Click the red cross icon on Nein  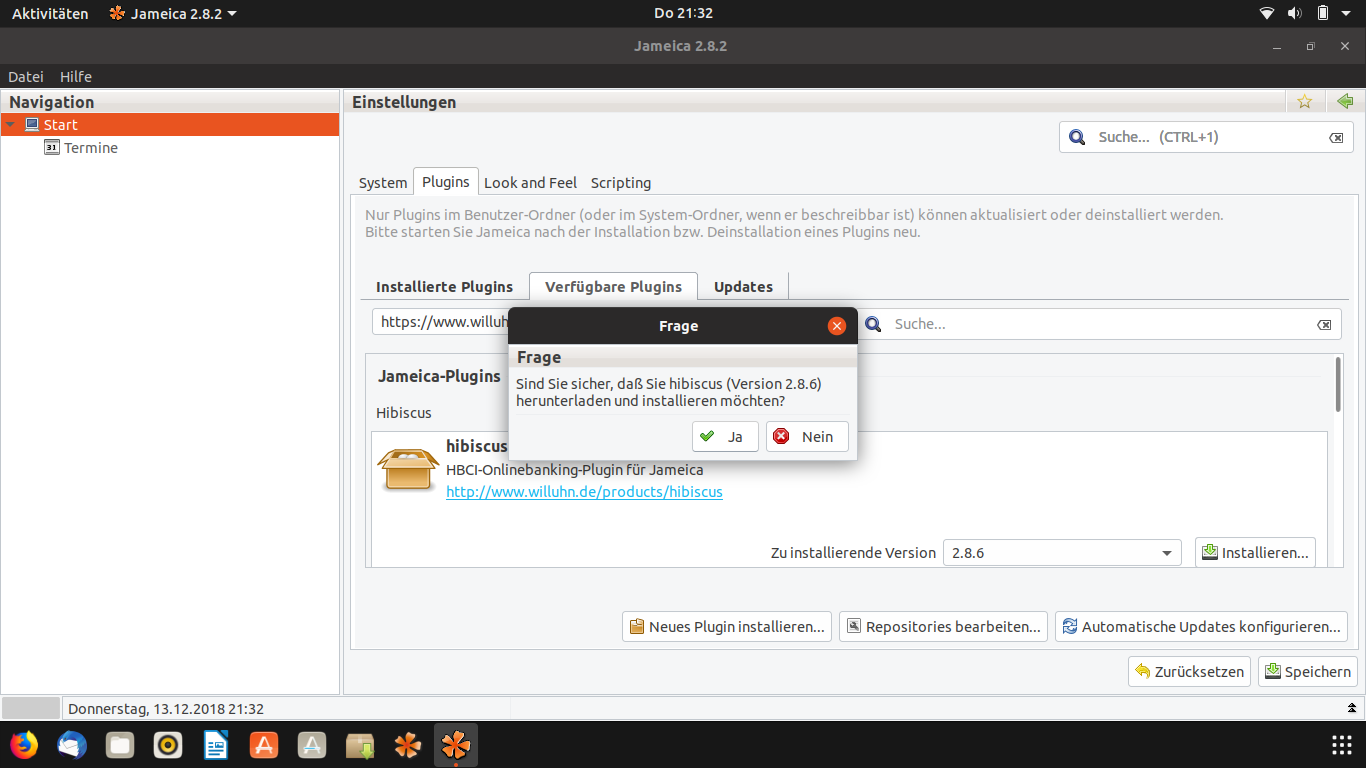781,436
